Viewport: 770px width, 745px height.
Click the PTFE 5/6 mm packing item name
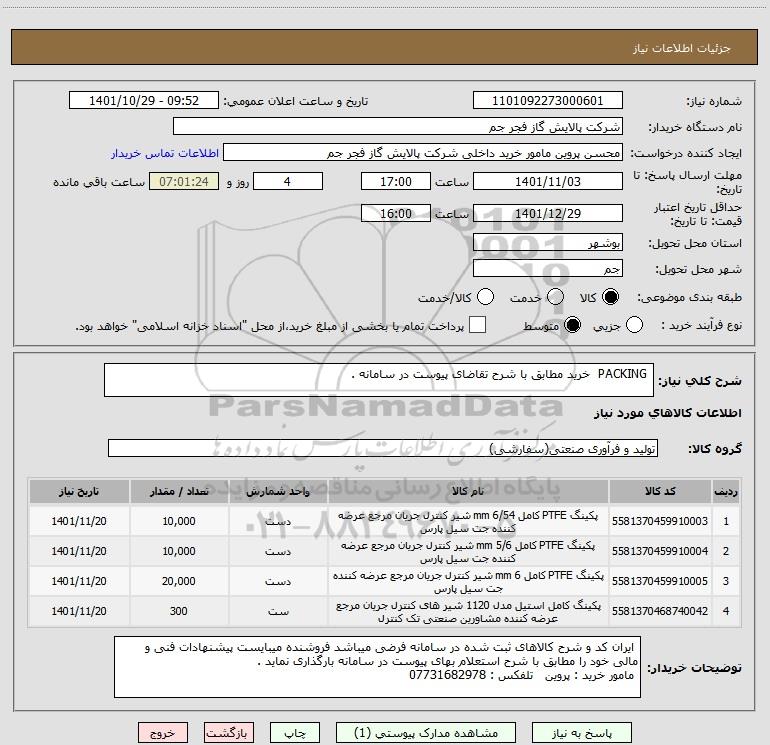468,552
